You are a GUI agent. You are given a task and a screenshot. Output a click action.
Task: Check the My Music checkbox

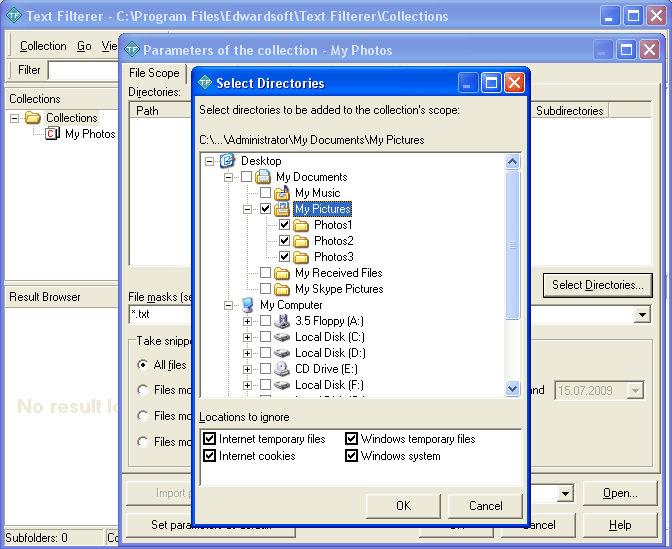[x=265, y=192]
